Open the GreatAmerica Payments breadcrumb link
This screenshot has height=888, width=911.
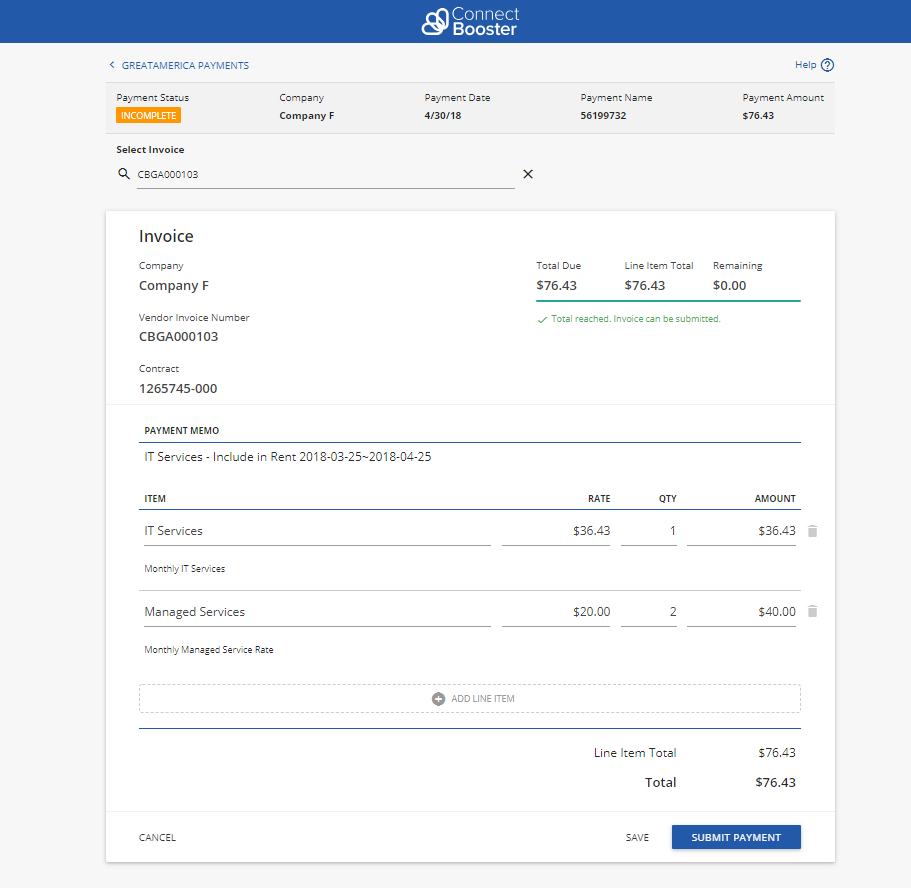click(185, 66)
